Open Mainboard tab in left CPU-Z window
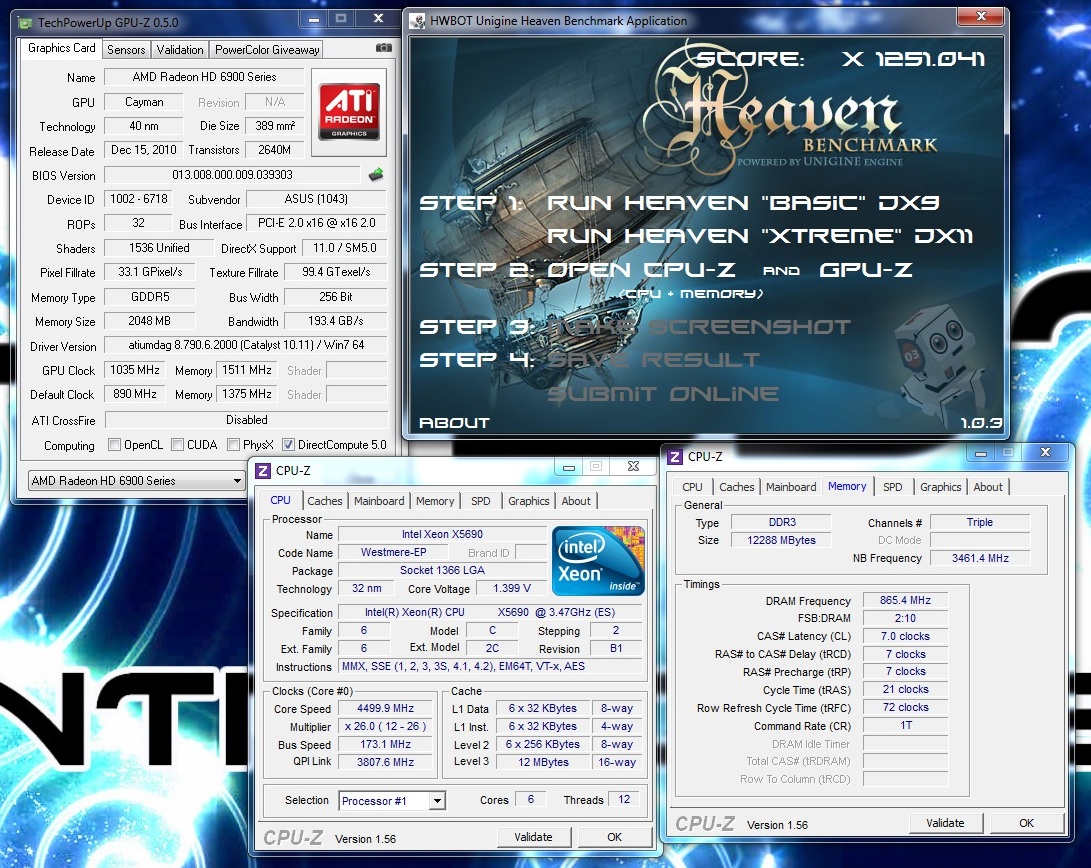 (x=379, y=501)
